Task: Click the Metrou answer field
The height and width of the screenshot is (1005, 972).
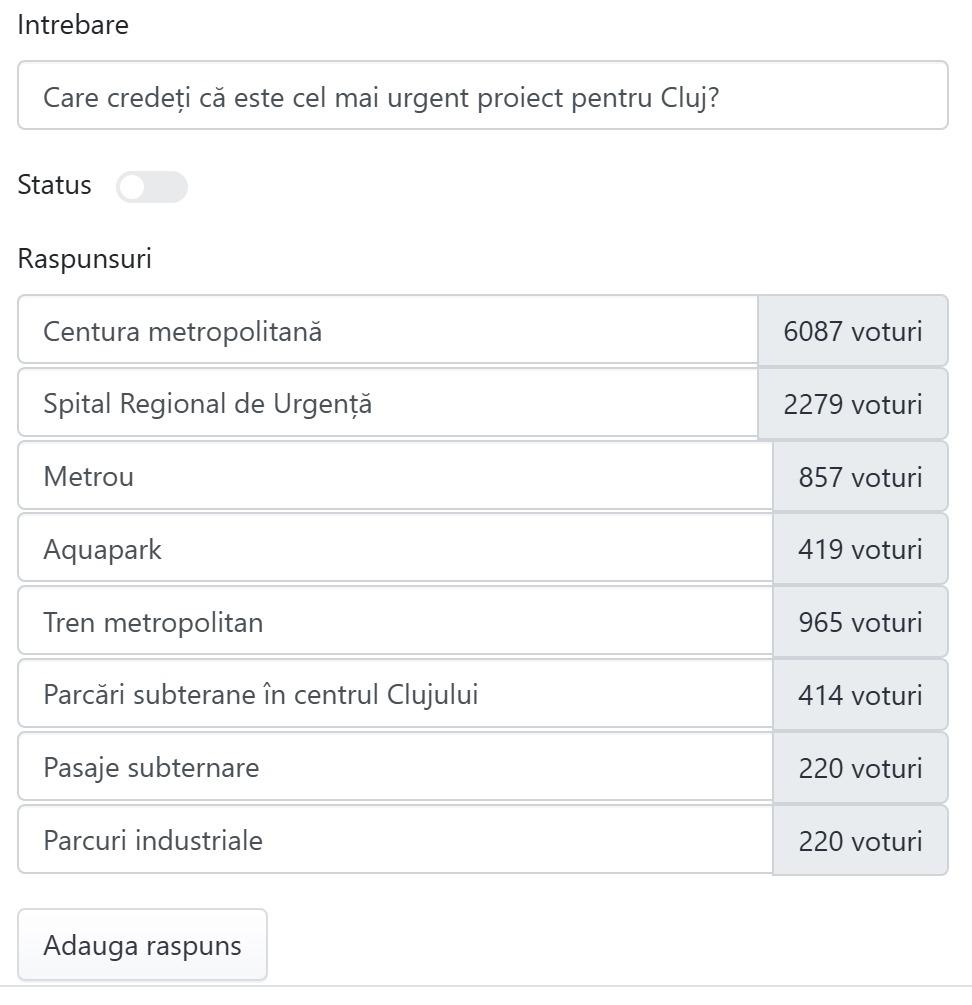Action: click(395, 477)
